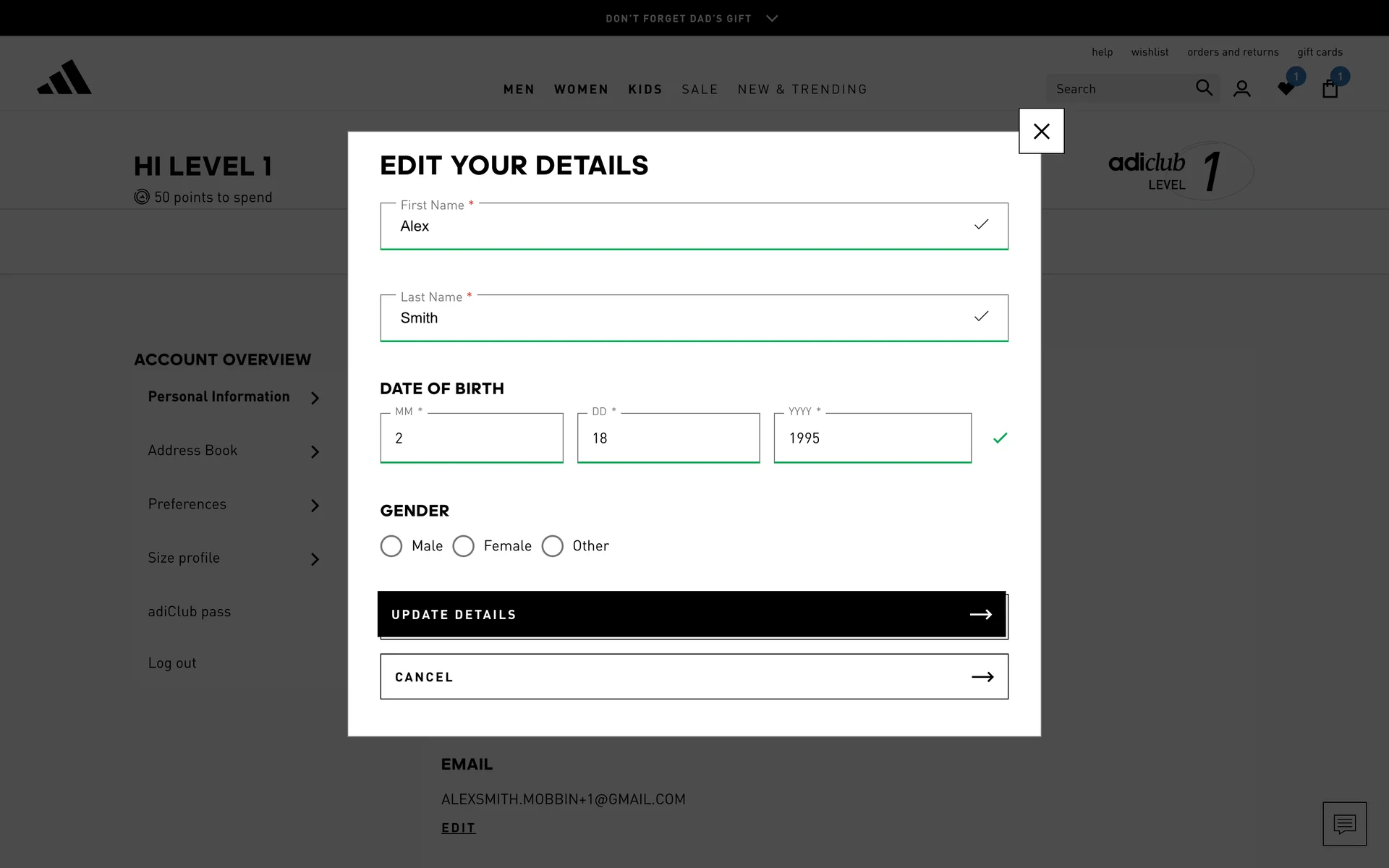Viewport: 1389px width, 868px height.
Task: Open the account profile icon
Action: (x=1242, y=89)
